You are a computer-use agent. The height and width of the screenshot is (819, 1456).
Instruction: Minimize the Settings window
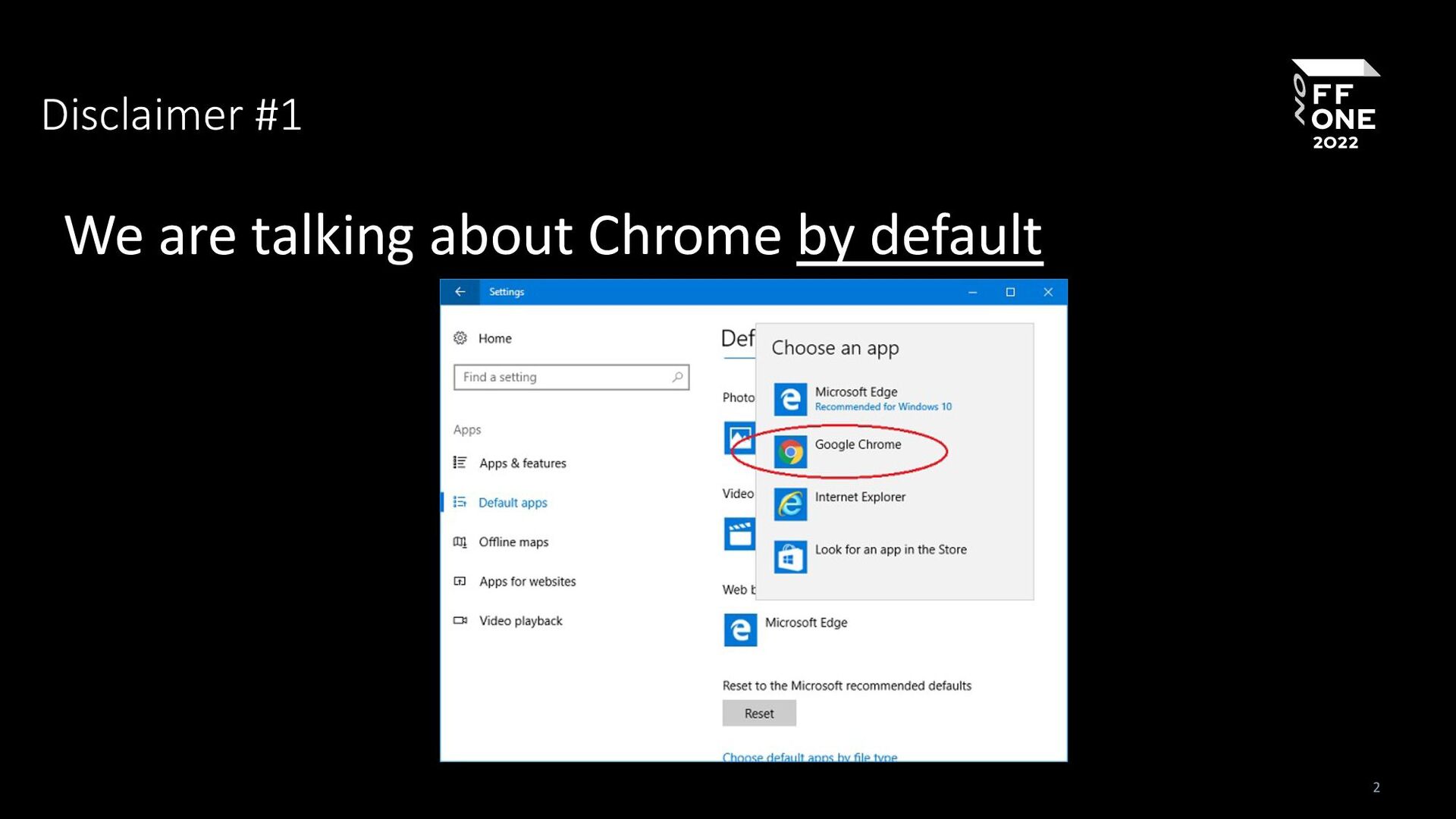pos(972,292)
